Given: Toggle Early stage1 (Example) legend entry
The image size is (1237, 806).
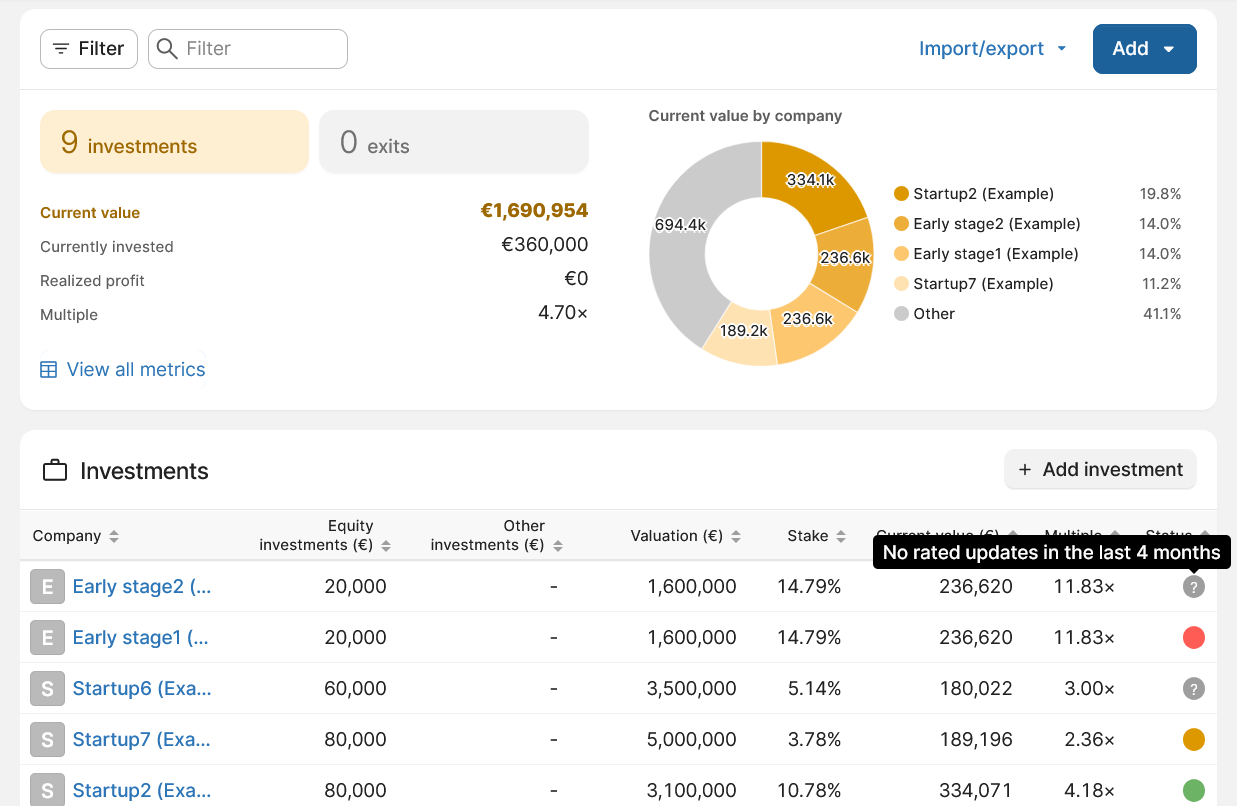Looking at the screenshot, I should point(994,254).
